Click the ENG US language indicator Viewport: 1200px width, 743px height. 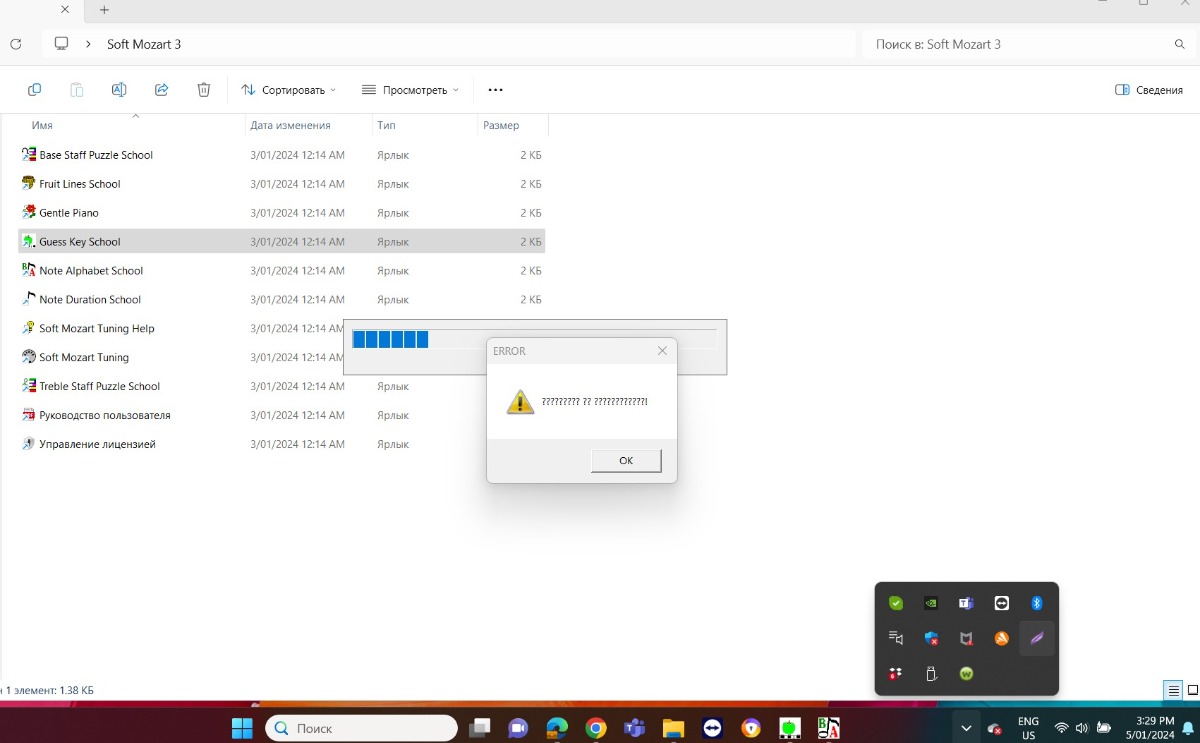(1028, 728)
